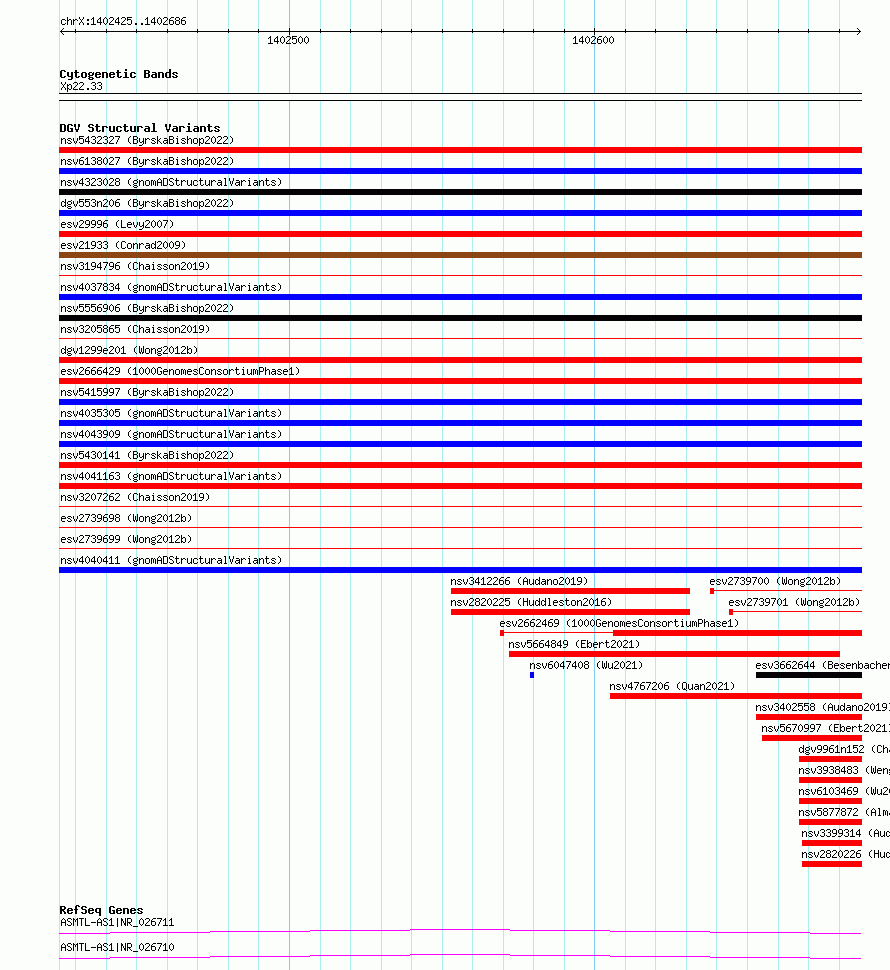Open nsv4037834 (gnomADStructuralVariants) label
890x970 pixels.
pos(171,288)
